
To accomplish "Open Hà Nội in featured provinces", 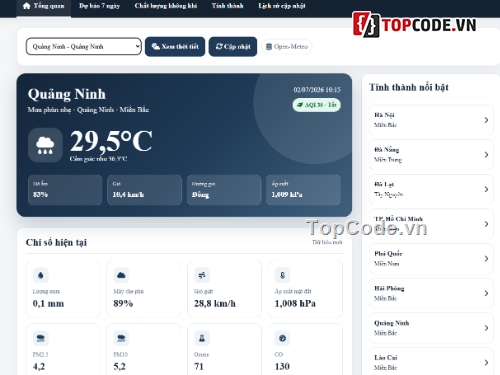I will point(431,120).
